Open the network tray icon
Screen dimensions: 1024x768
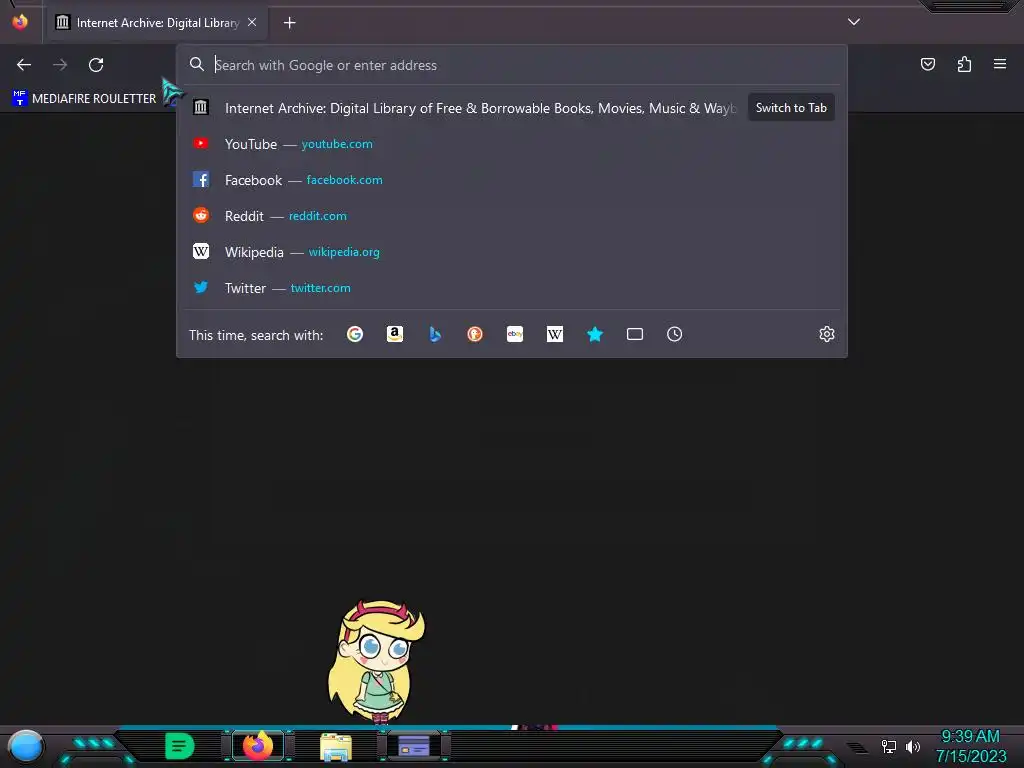(x=889, y=746)
